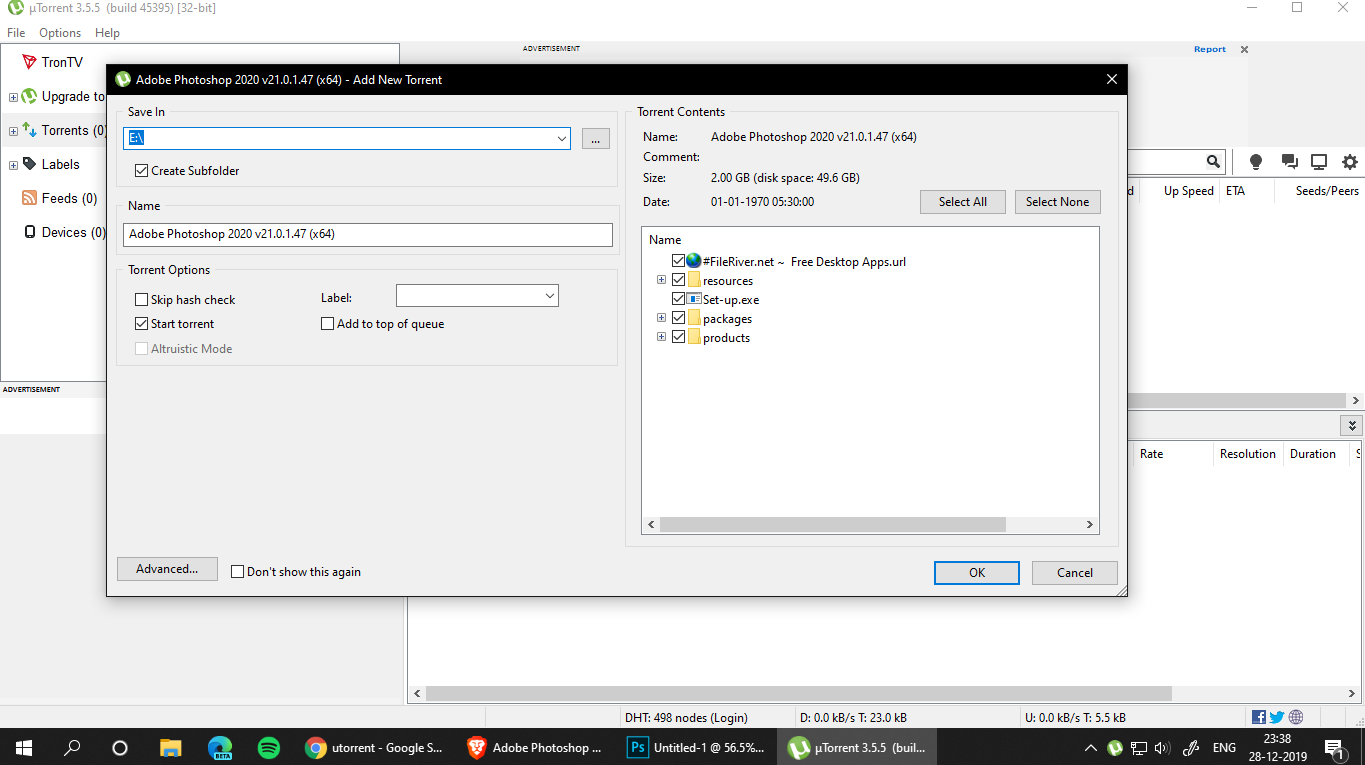Switch to Photoshop Untitled-1 taskbar window
This screenshot has width=1365, height=765.
tap(697, 747)
